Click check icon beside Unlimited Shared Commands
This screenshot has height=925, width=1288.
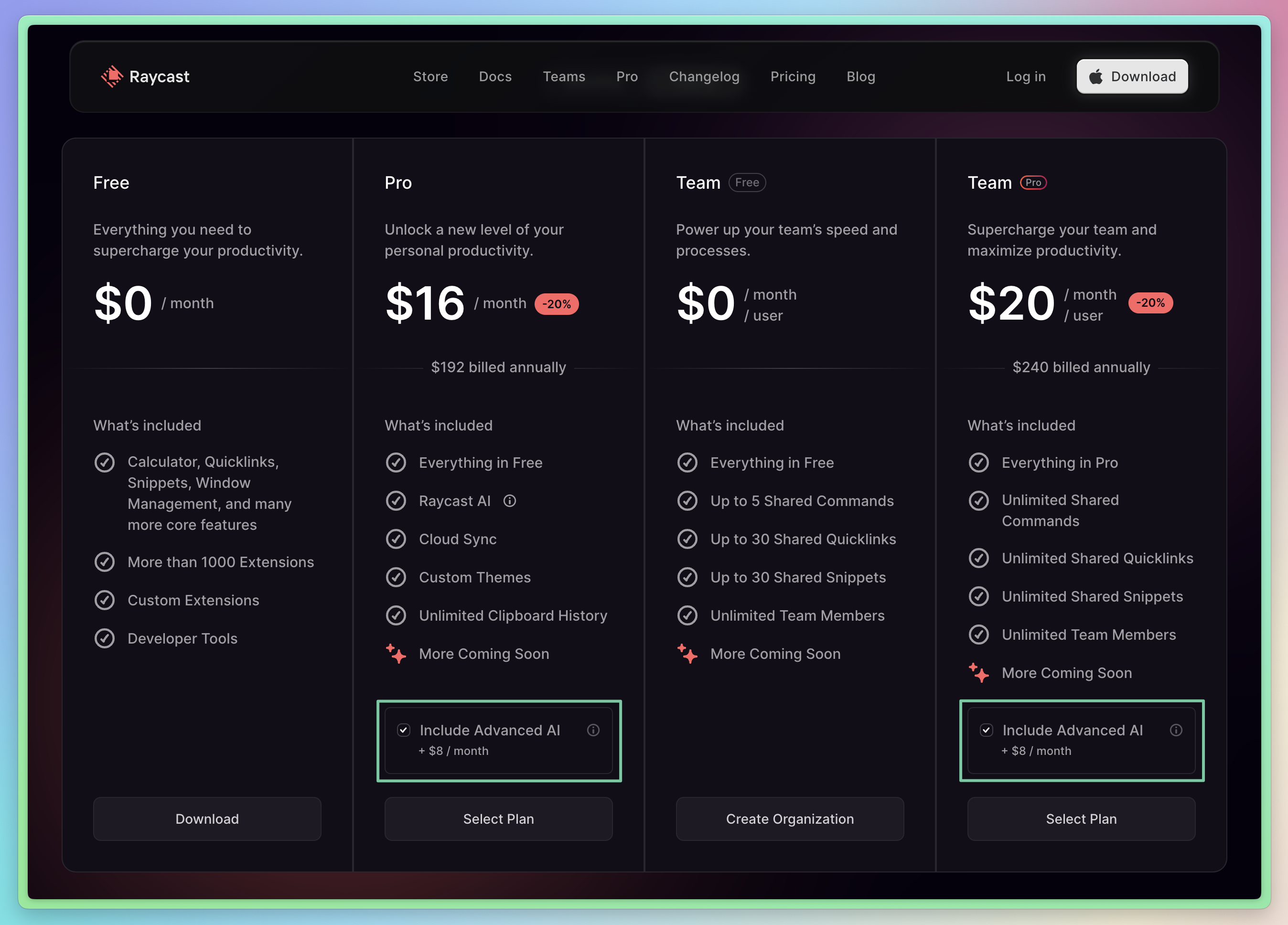tap(978, 501)
